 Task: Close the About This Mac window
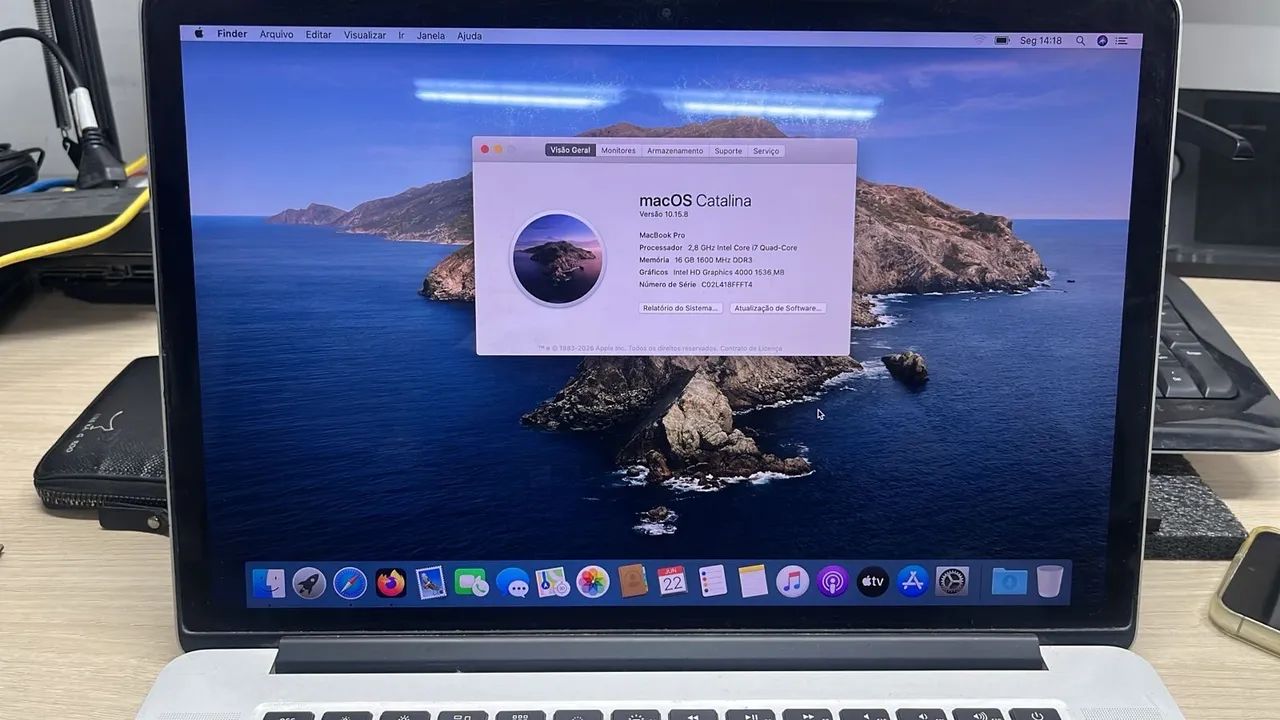(485, 149)
